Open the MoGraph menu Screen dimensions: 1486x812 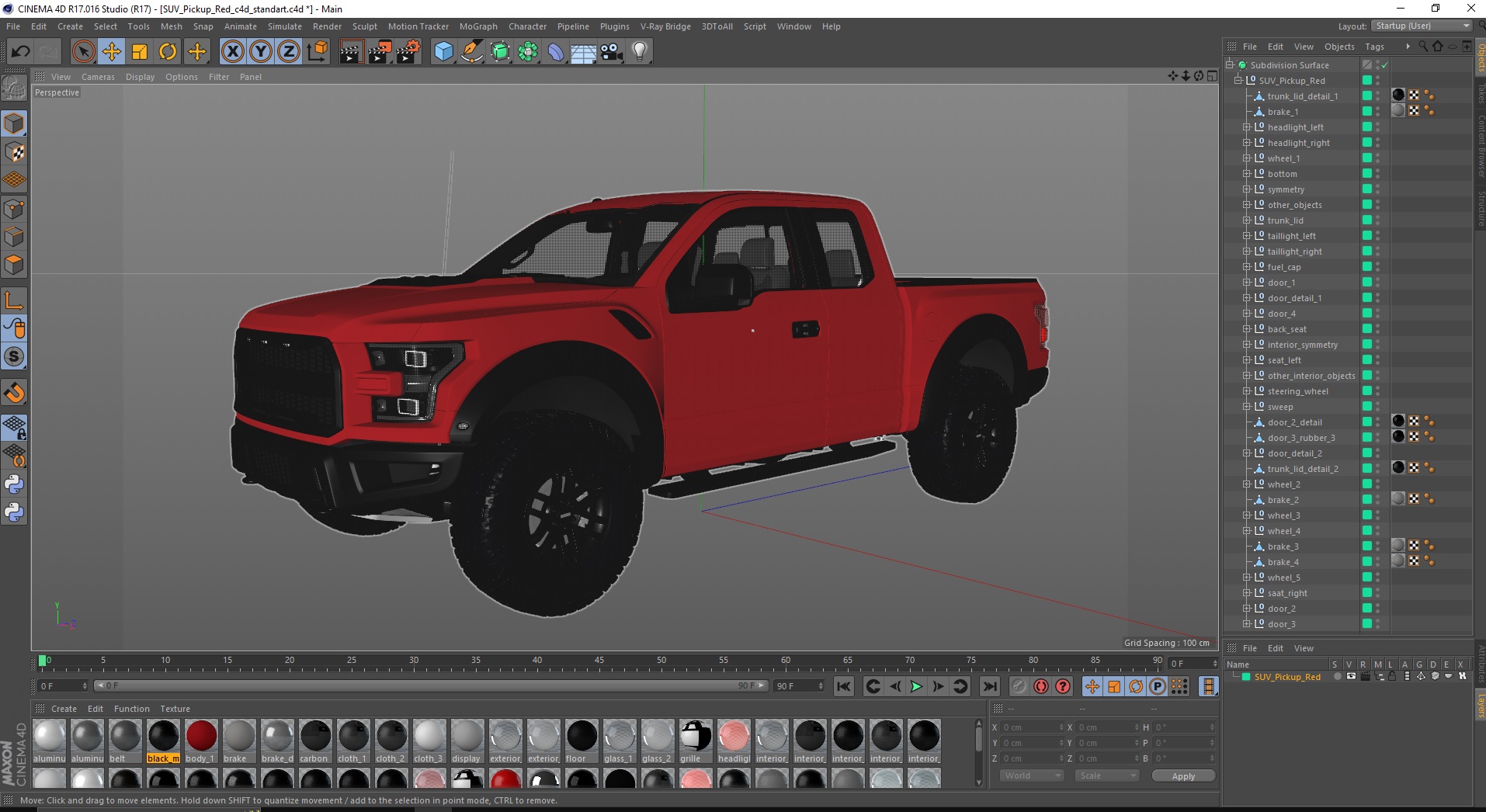pyautogui.click(x=478, y=26)
